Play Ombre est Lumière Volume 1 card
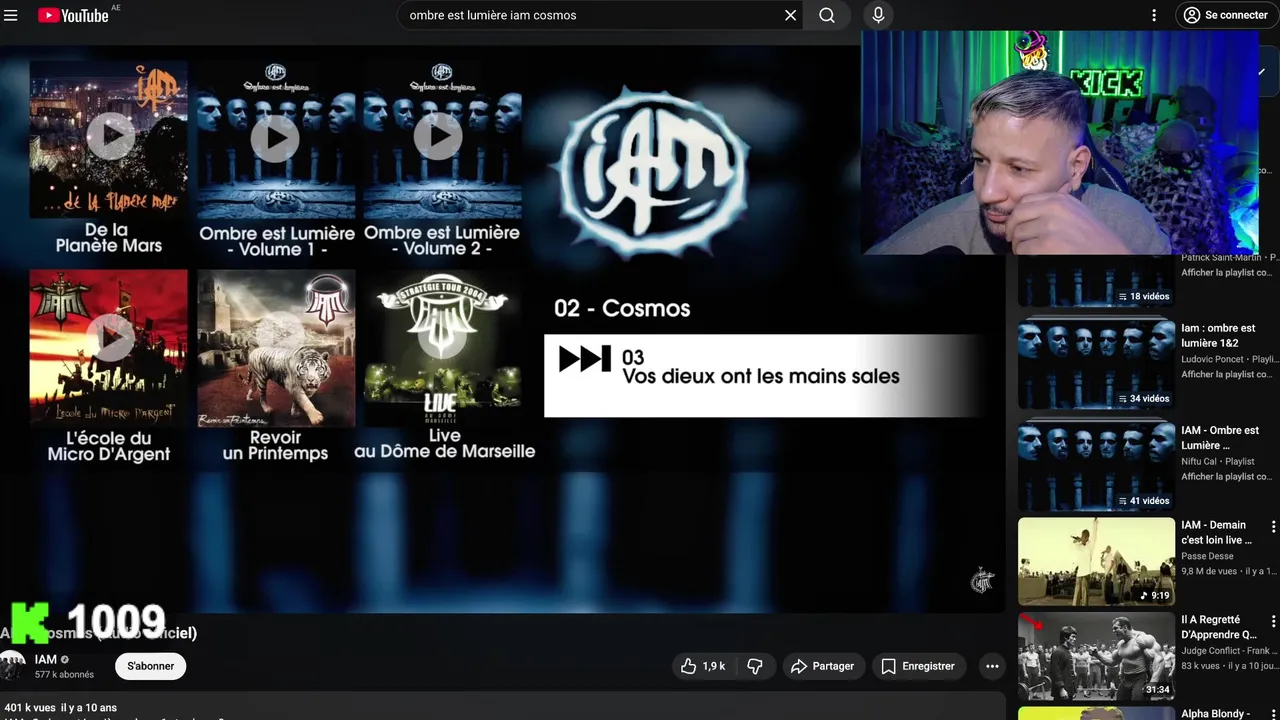Image resolution: width=1280 pixels, height=720 pixels. click(276, 159)
